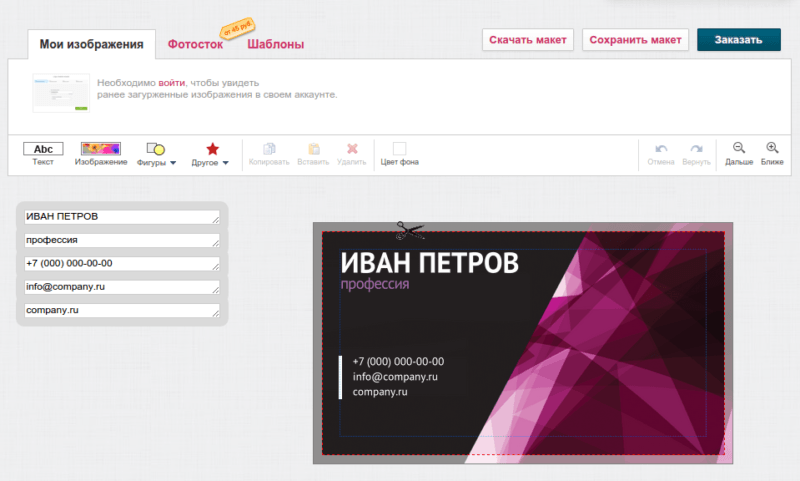The width and height of the screenshot is (800, 481).
Task: Follow the войти login link
Action: coord(171,83)
